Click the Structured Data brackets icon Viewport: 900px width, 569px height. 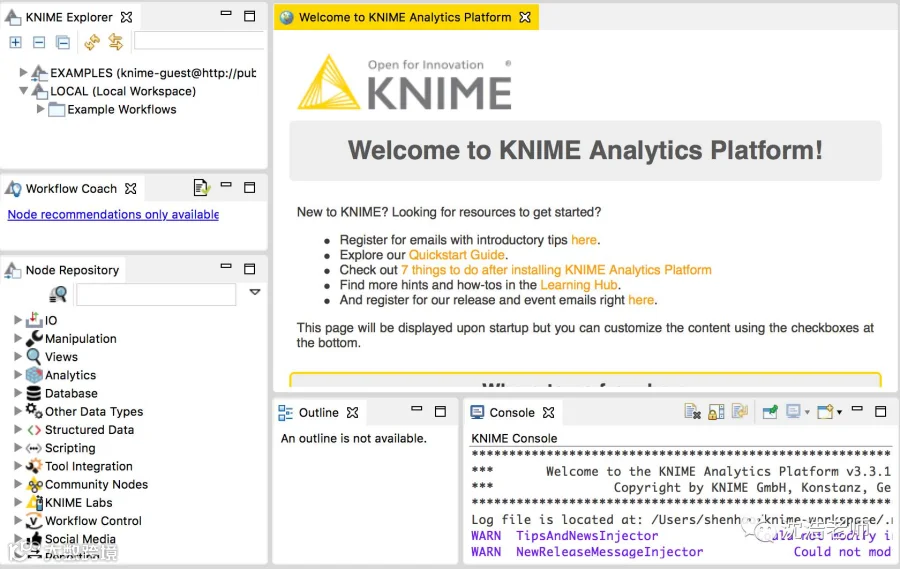(34, 429)
